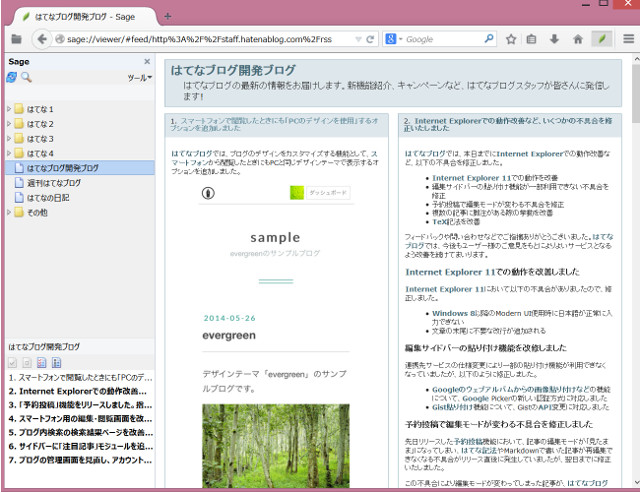Click the third feed item toolbar icon
Screen dimensions: 640x492
[x=41, y=363]
